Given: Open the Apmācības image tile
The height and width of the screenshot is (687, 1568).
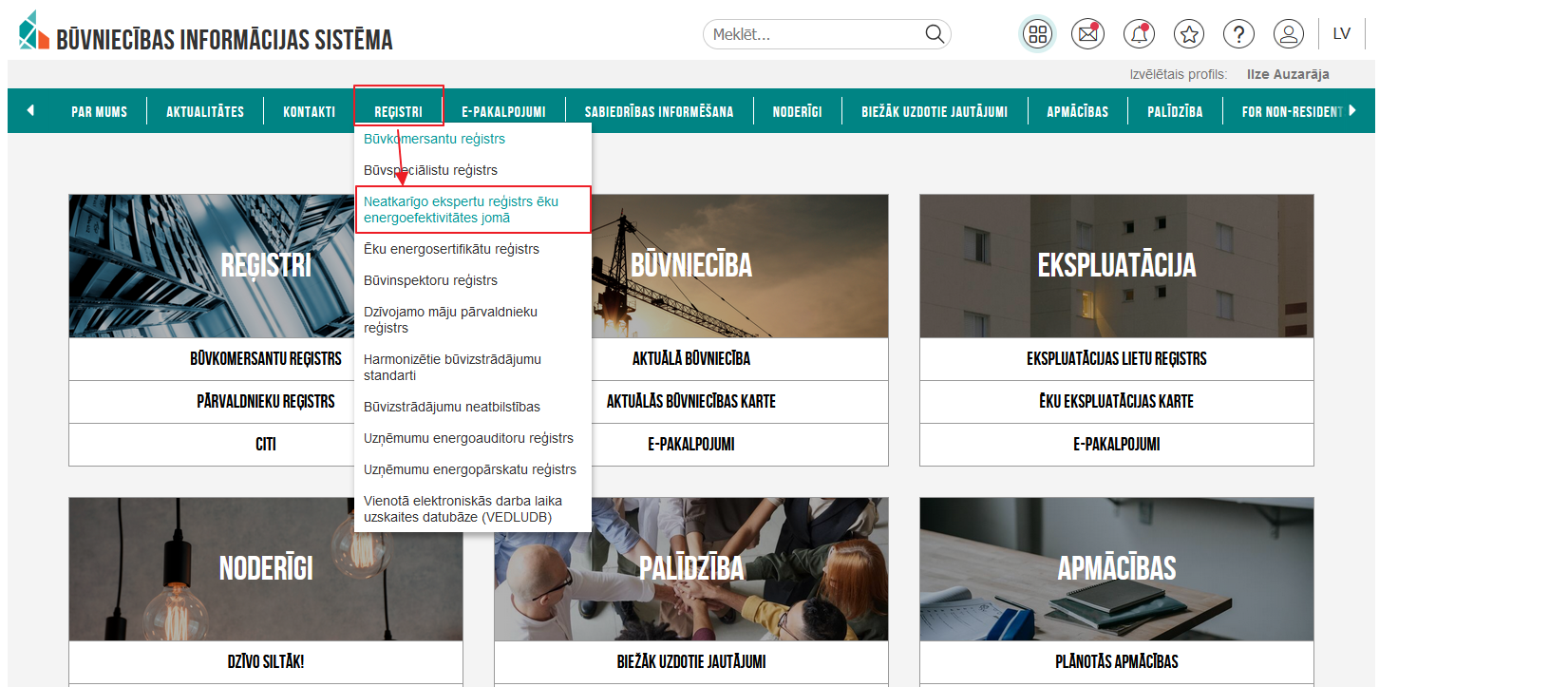Looking at the screenshot, I should 1116,568.
